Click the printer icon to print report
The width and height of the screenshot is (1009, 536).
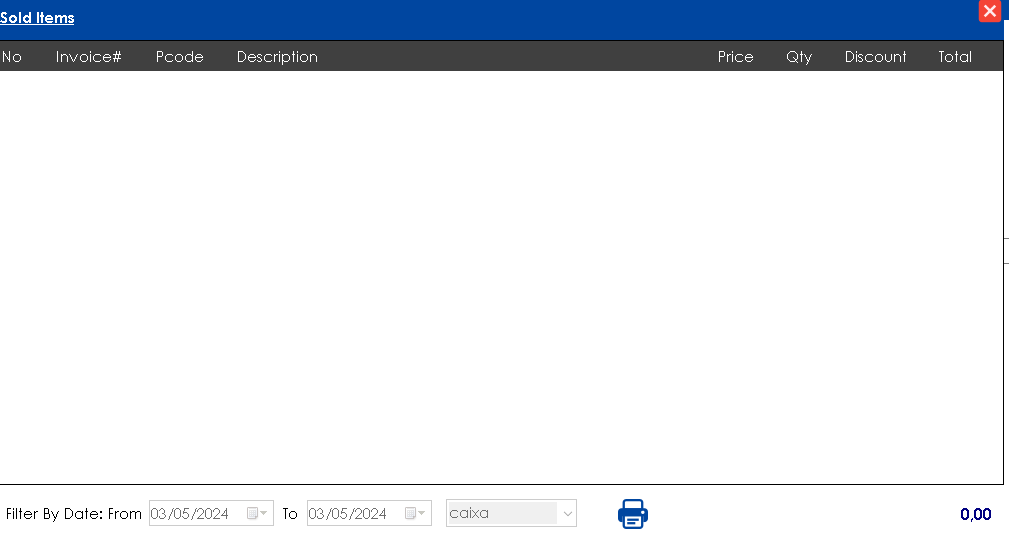click(x=632, y=514)
